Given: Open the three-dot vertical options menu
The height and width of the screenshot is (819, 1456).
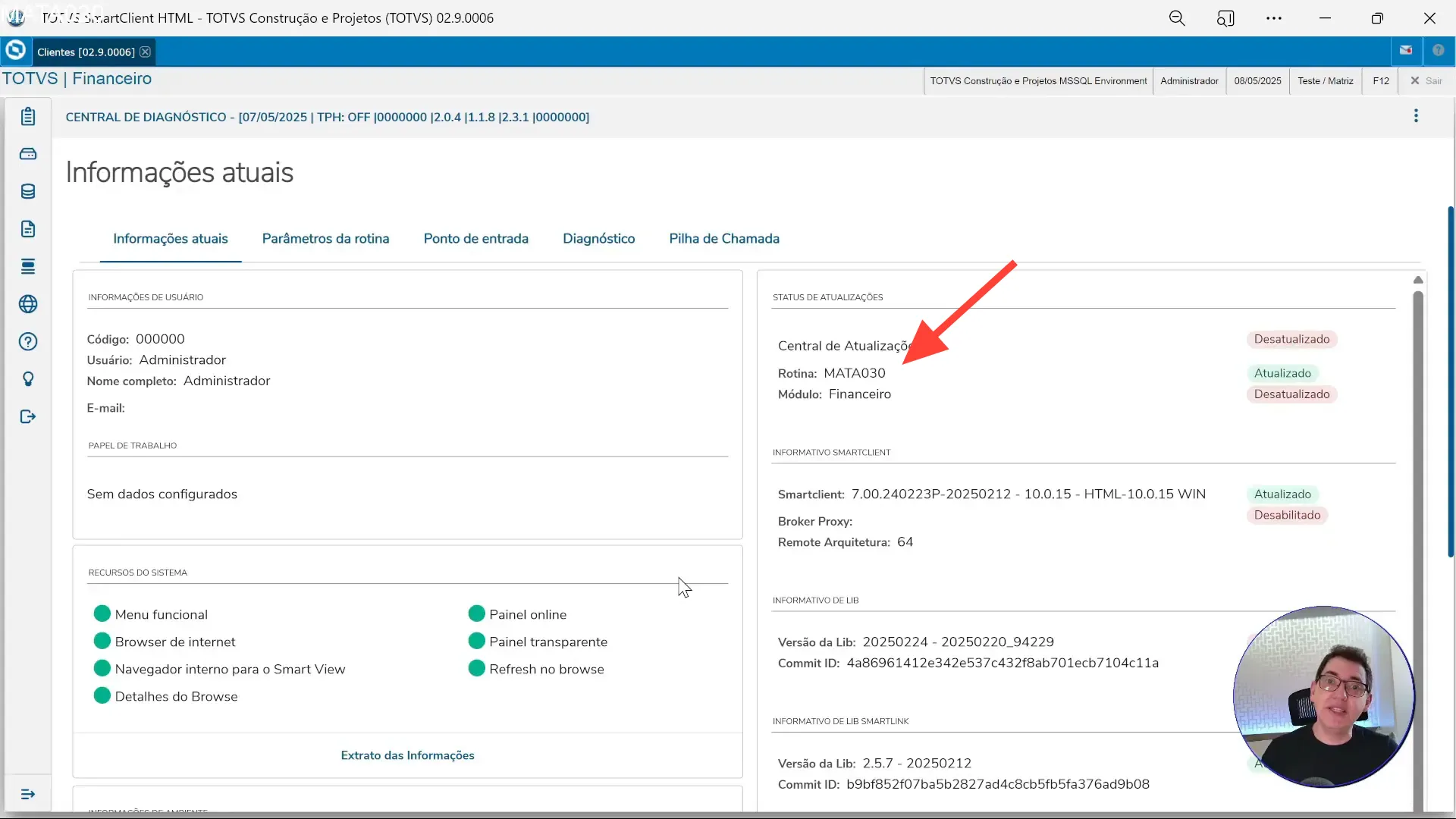Looking at the screenshot, I should coord(1416,116).
